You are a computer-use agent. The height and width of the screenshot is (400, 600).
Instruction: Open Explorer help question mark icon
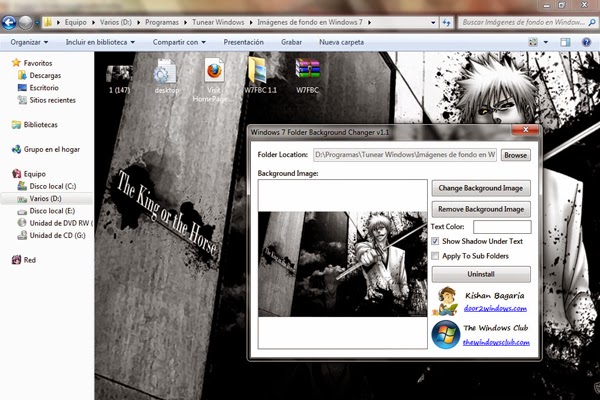pos(586,42)
